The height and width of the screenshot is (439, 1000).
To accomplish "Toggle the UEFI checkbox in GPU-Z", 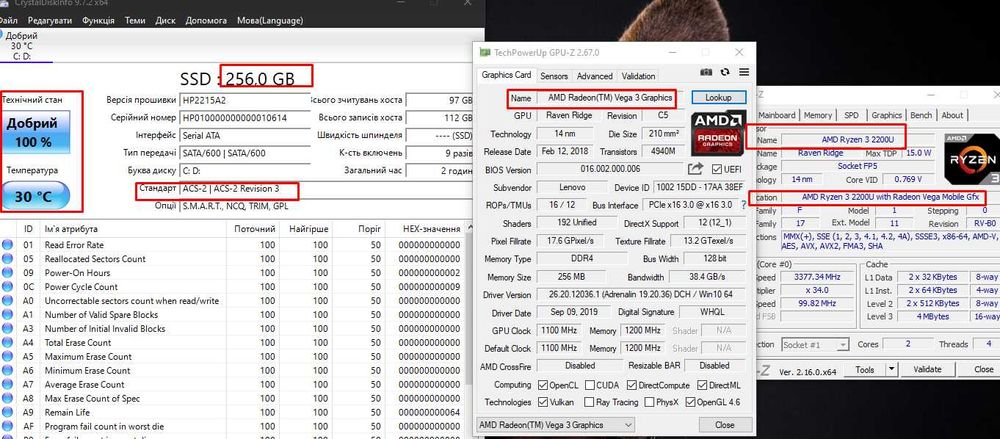I will click(x=717, y=169).
